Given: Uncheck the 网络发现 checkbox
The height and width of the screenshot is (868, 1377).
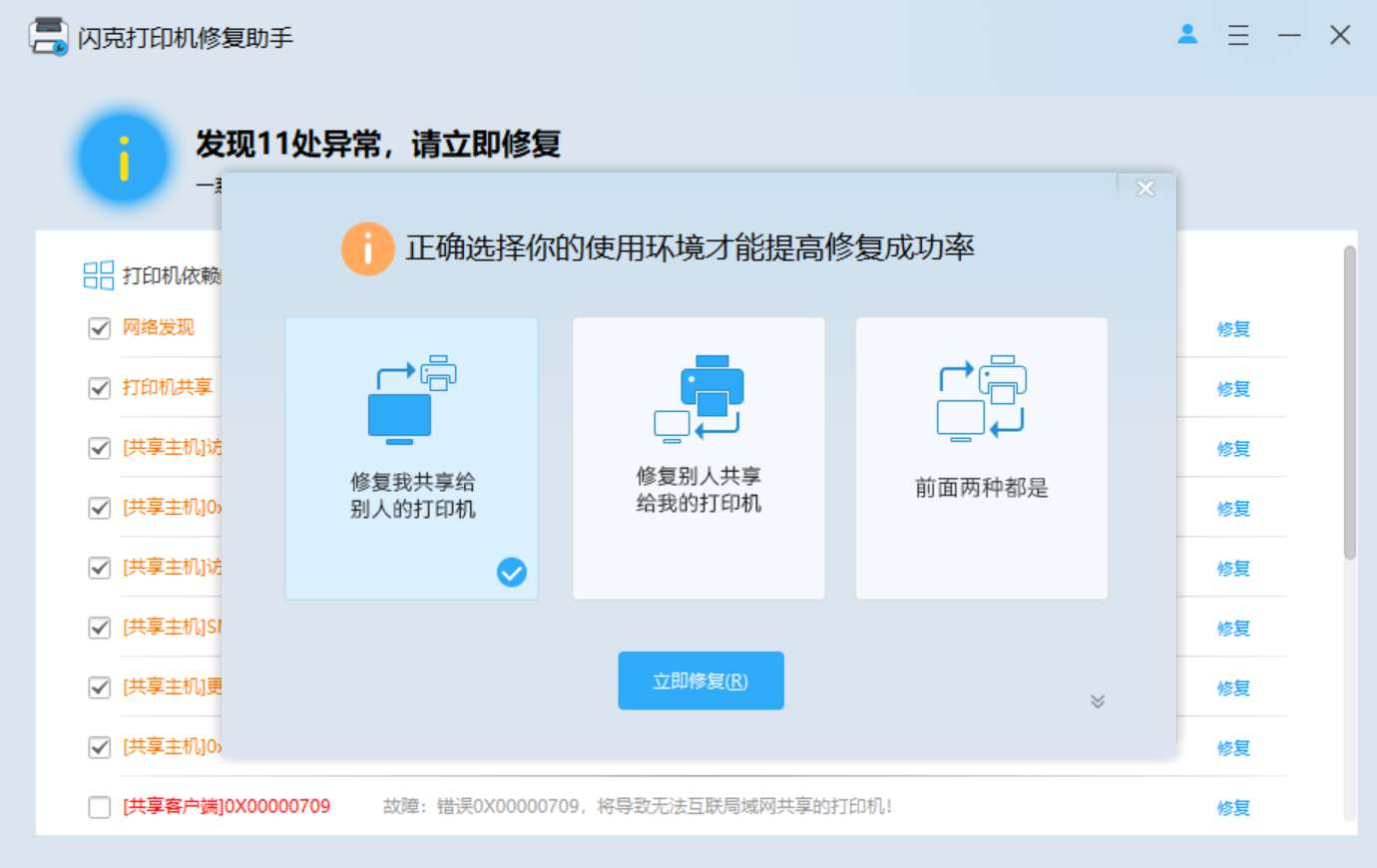Looking at the screenshot, I should 99,328.
